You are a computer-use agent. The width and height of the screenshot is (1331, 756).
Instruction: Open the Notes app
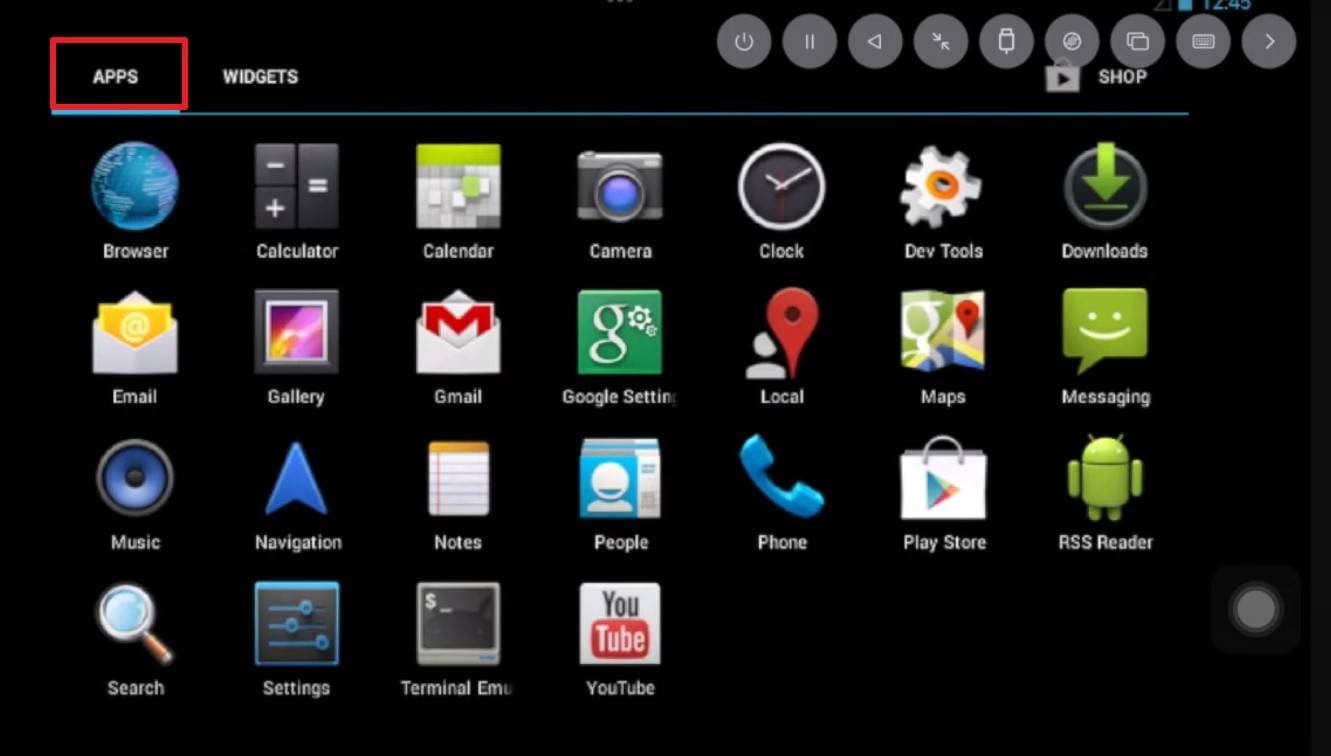click(x=458, y=479)
